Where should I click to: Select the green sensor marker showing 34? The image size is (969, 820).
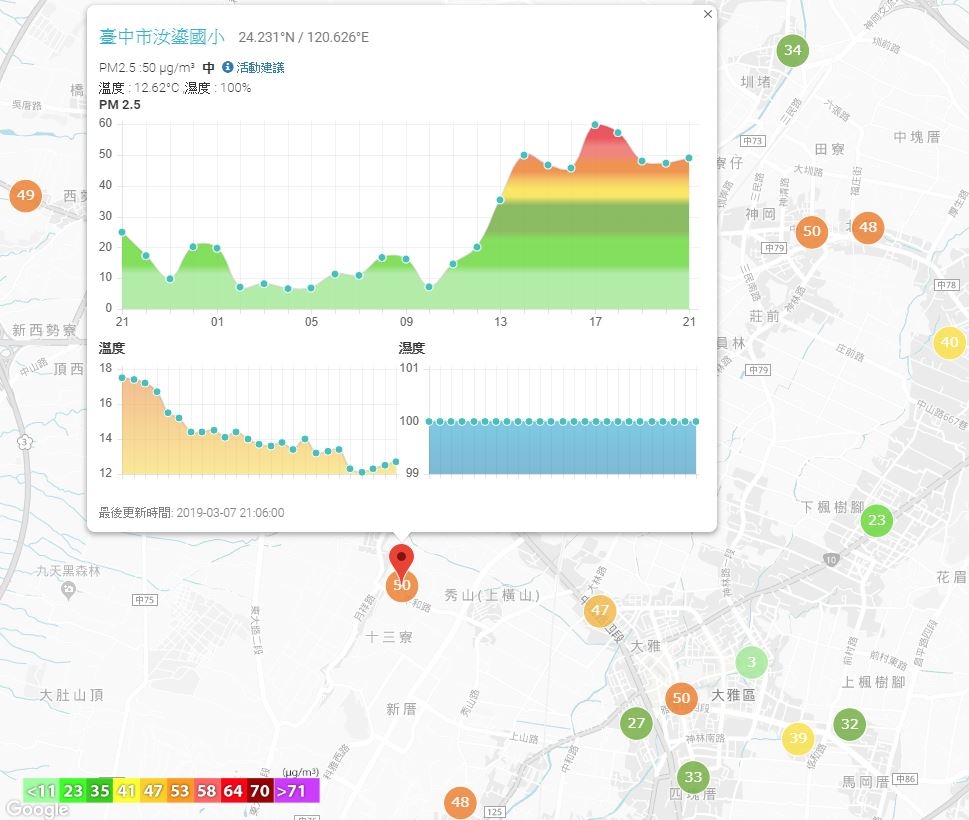(x=793, y=50)
